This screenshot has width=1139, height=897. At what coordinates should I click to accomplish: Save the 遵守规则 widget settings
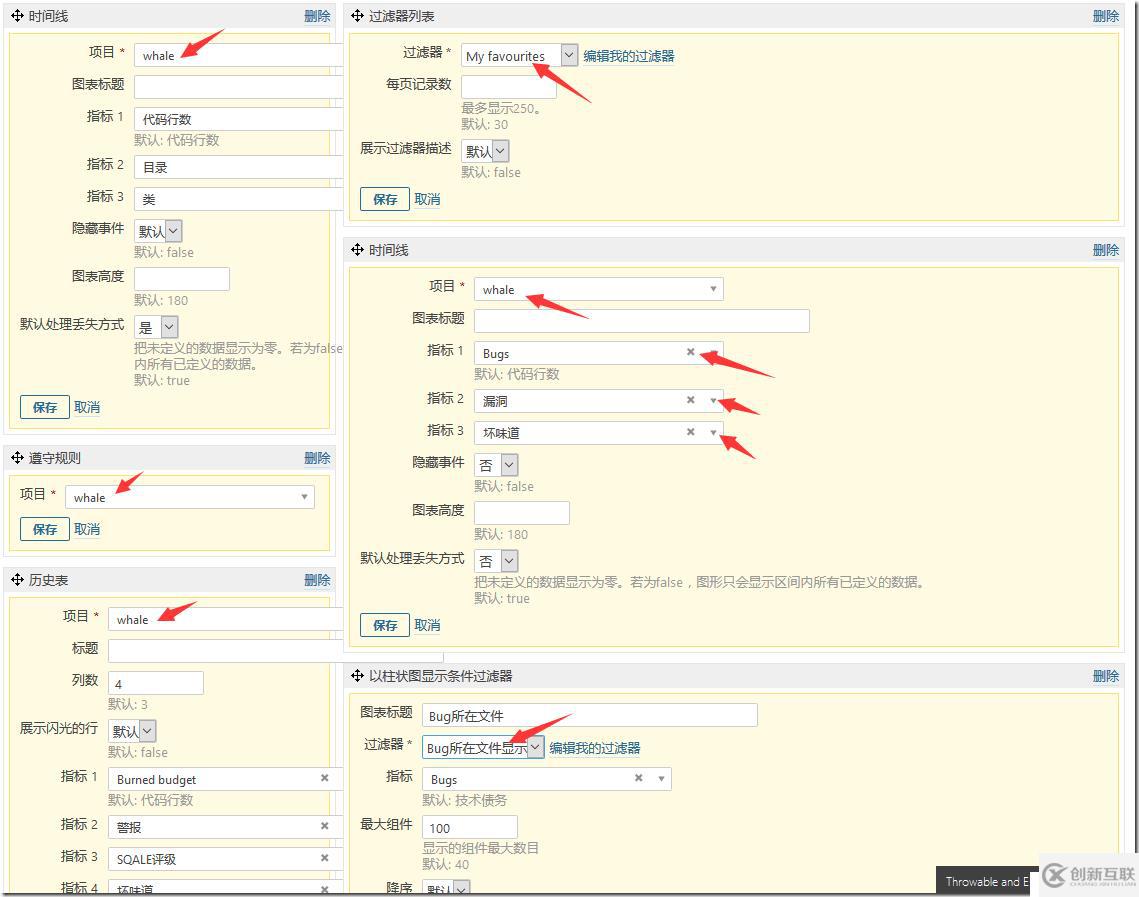pos(45,529)
